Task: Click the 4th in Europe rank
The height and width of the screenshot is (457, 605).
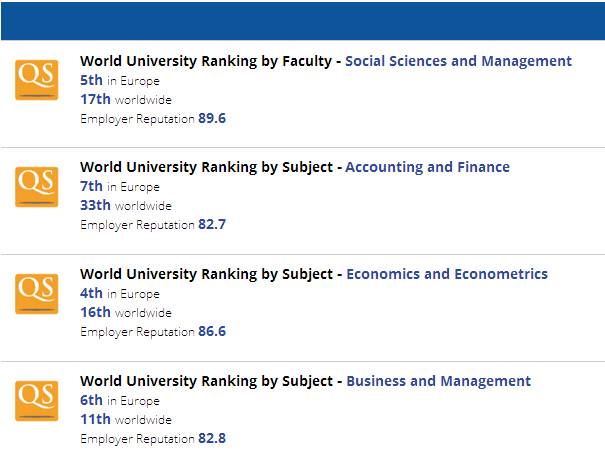Action: (x=120, y=293)
